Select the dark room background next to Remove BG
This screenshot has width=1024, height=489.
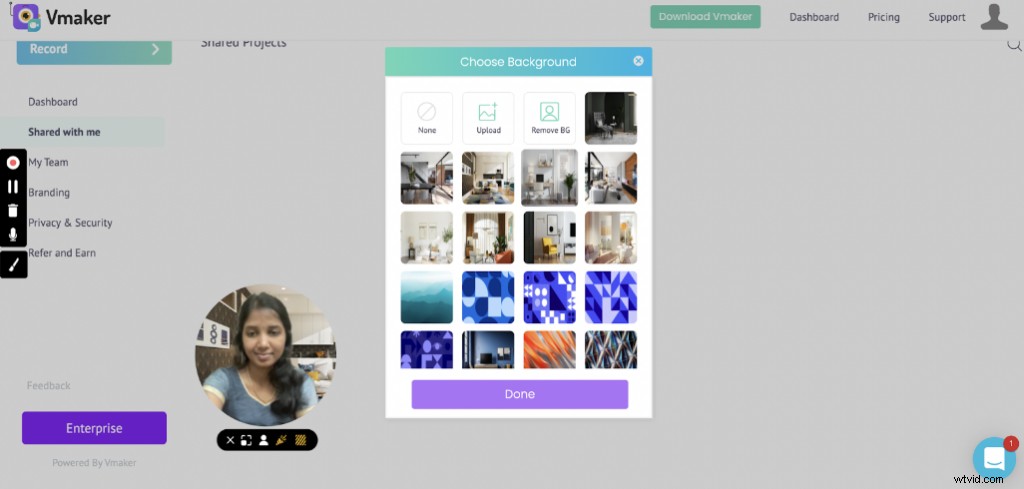tap(611, 118)
